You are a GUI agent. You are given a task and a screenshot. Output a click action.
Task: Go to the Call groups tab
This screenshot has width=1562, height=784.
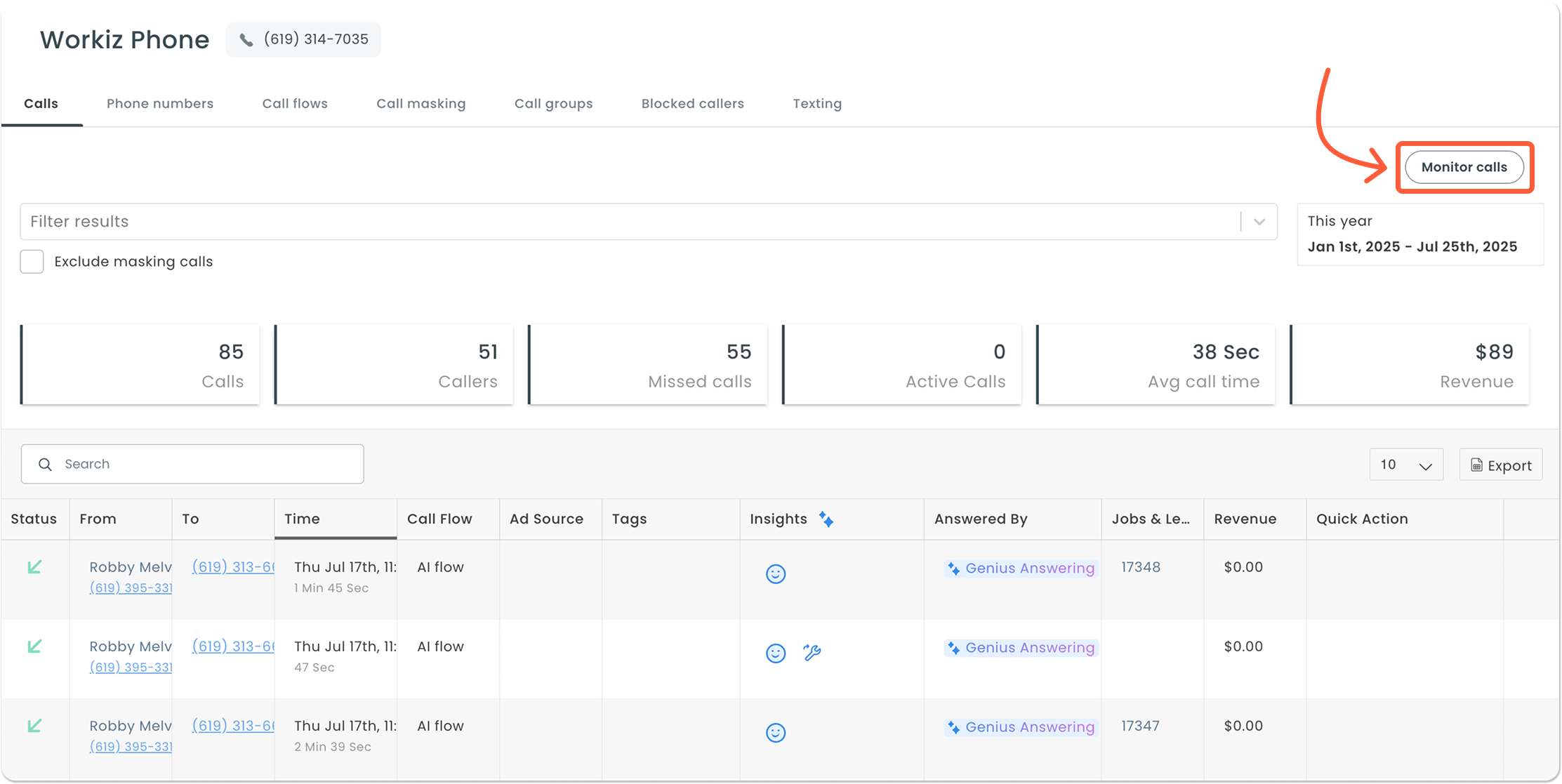tap(554, 104)
